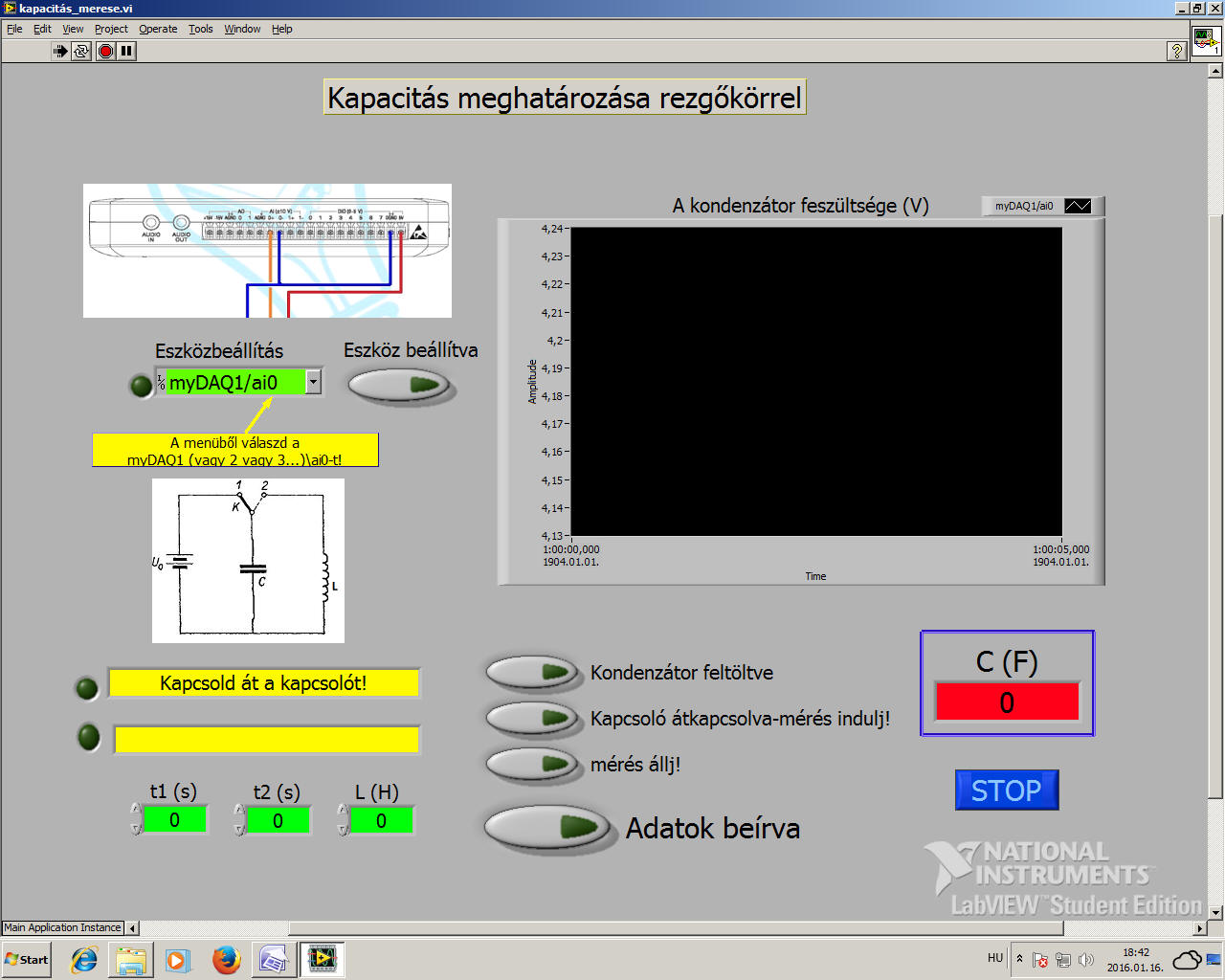Click the myDAQ1/ai0 plot legend sample
This screenshot has width=1225, height=980.
click(x=1078, y=206)
